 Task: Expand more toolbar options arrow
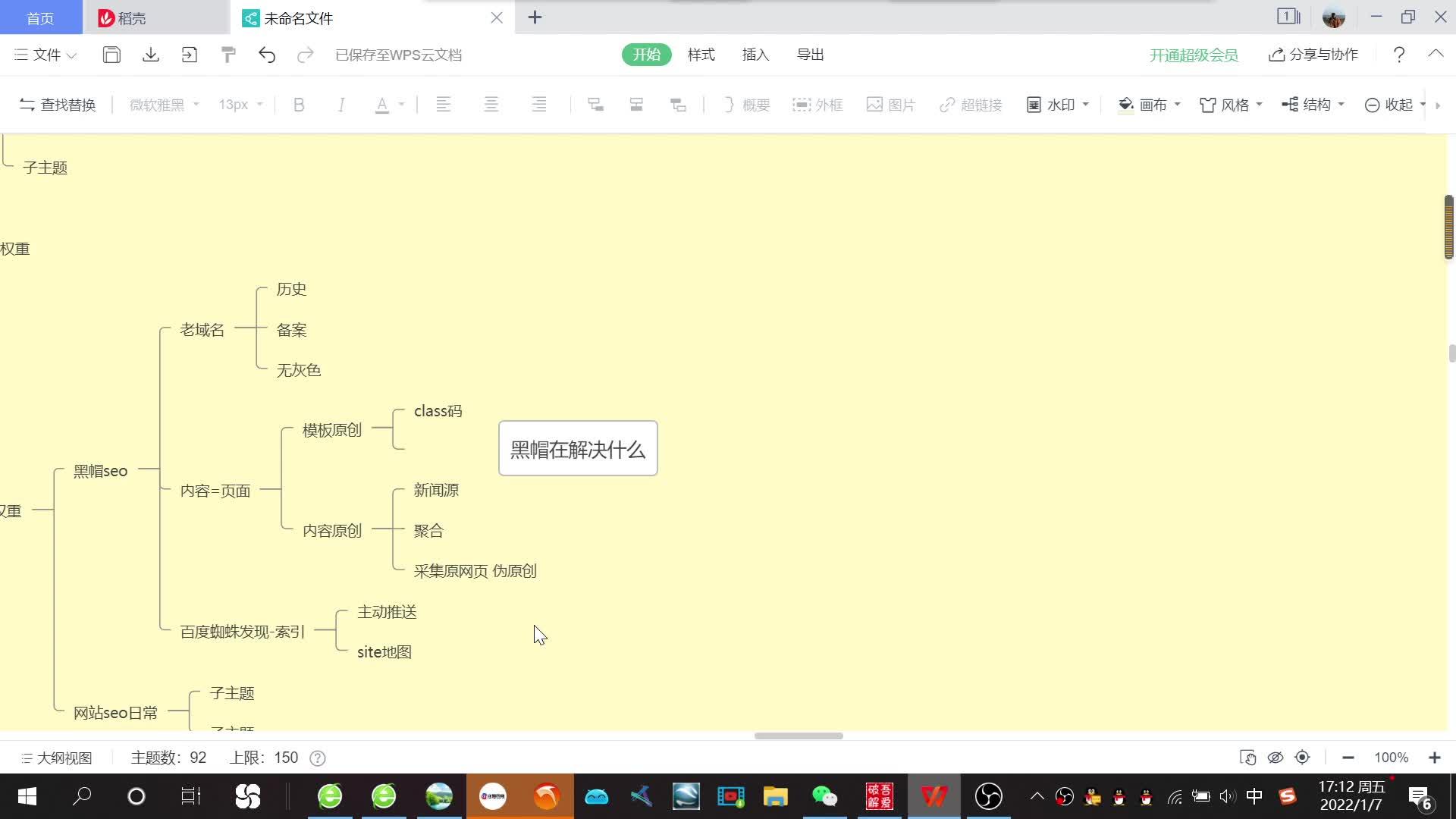click(x=1438, y=105)
